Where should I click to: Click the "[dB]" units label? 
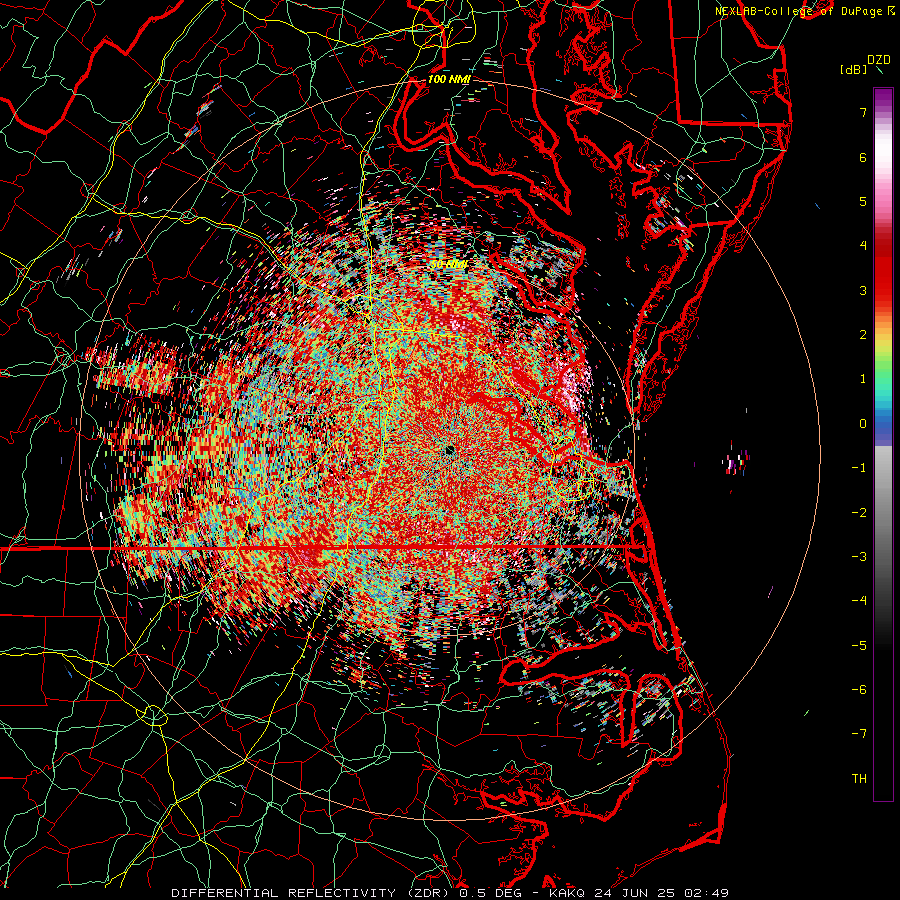tap(854, 69)
